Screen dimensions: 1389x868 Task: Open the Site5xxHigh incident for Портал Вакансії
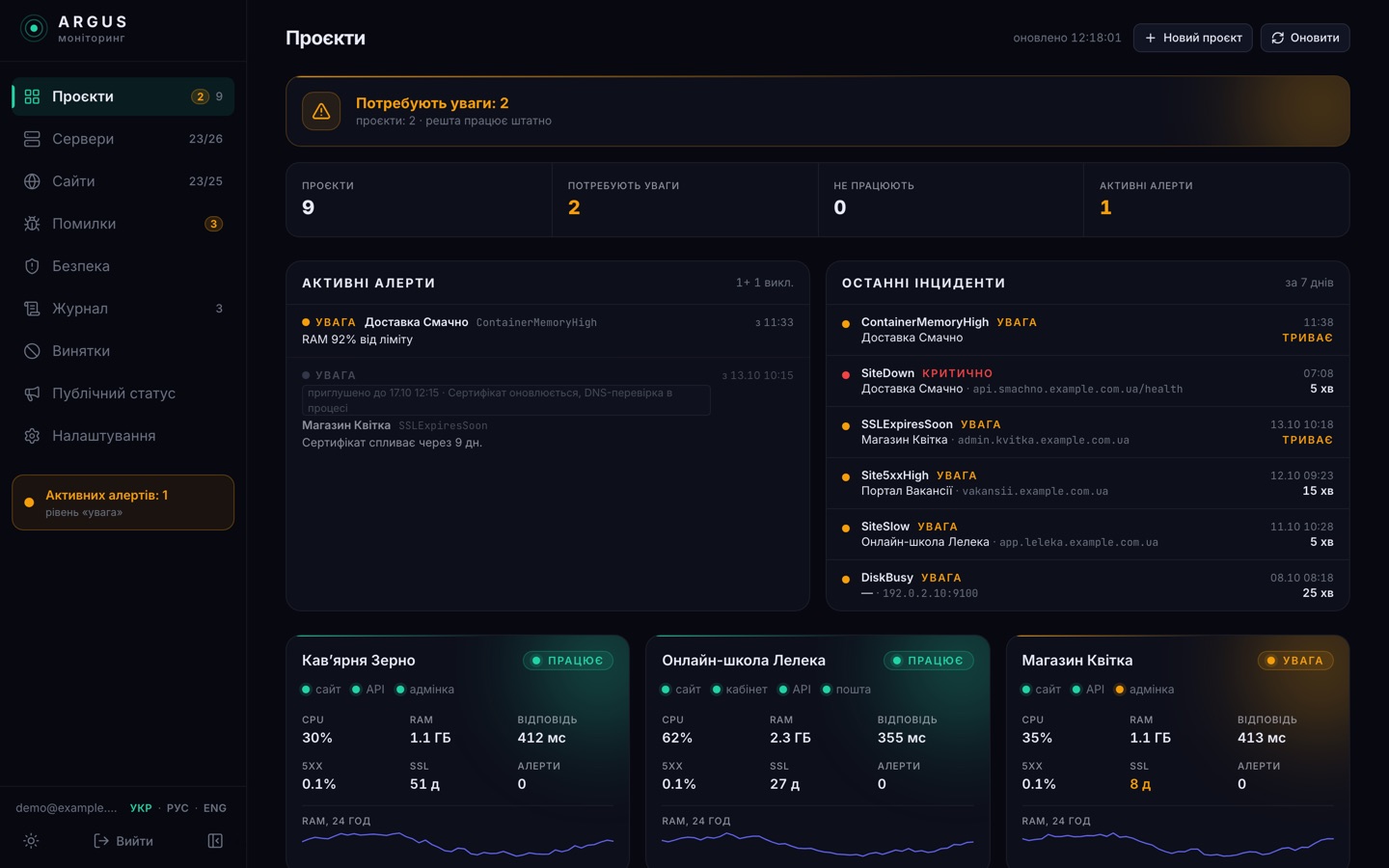click(1088, 483)
